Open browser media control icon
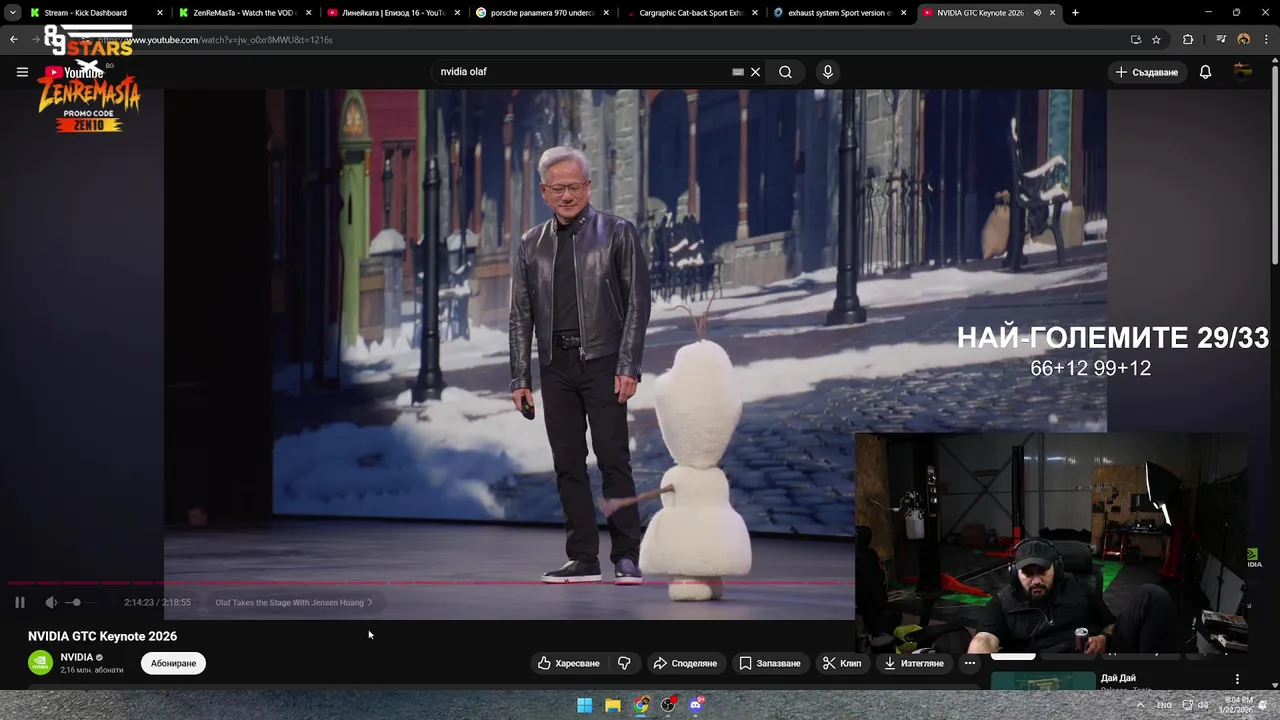 (x=1221, y=40)
